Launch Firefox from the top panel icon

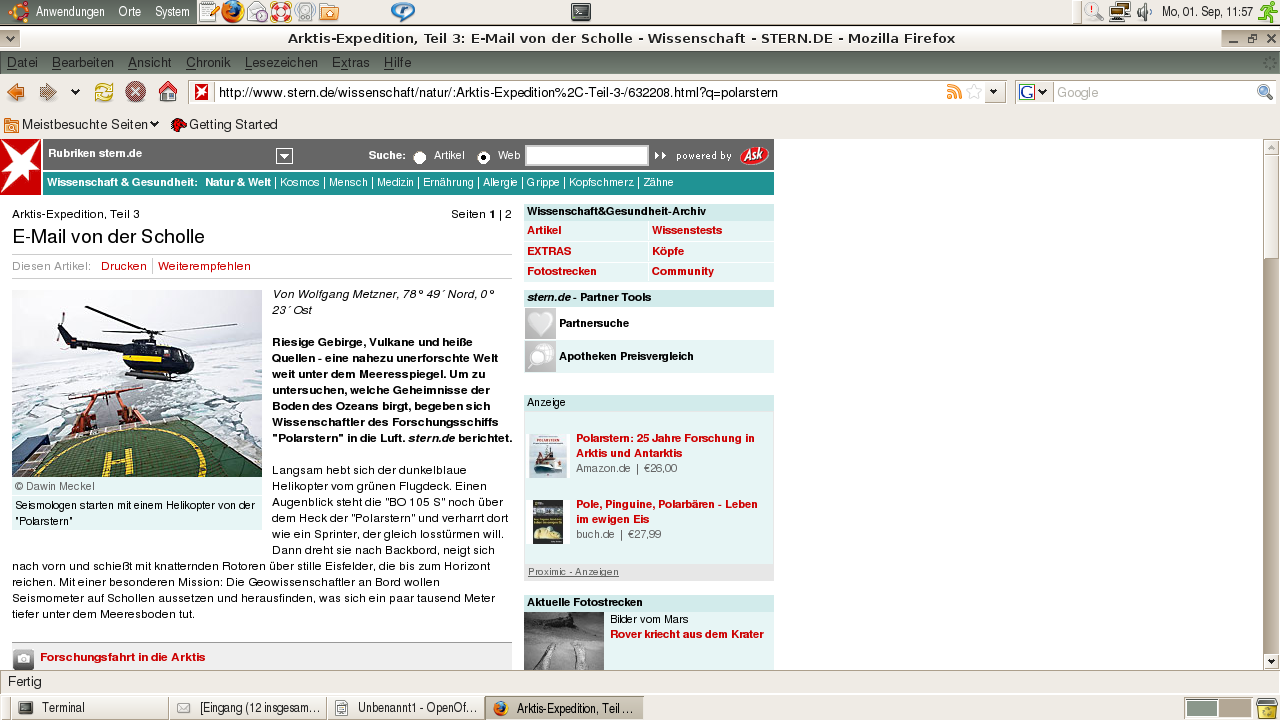(233, 12)
